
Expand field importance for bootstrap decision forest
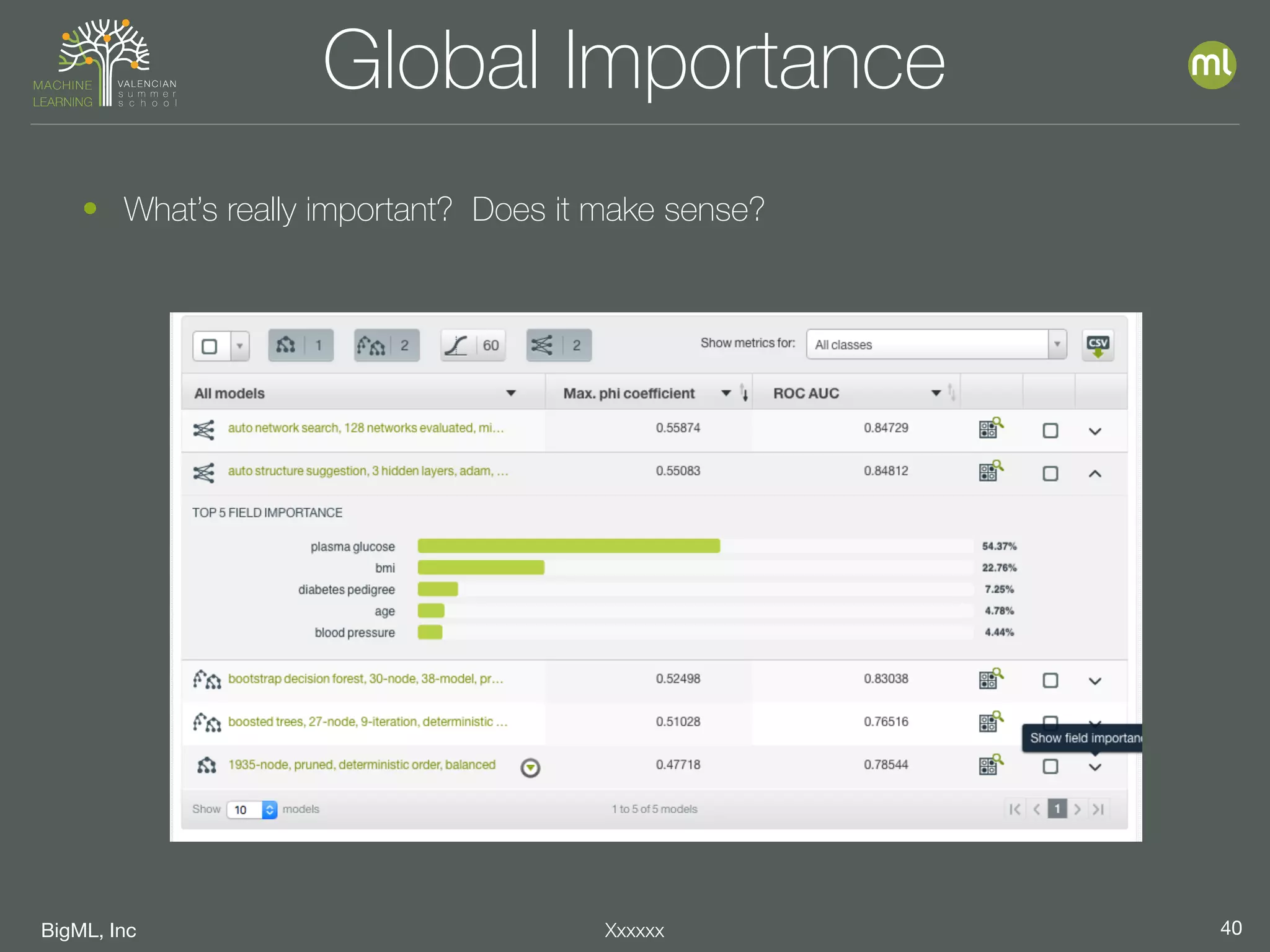point(1095,681)
